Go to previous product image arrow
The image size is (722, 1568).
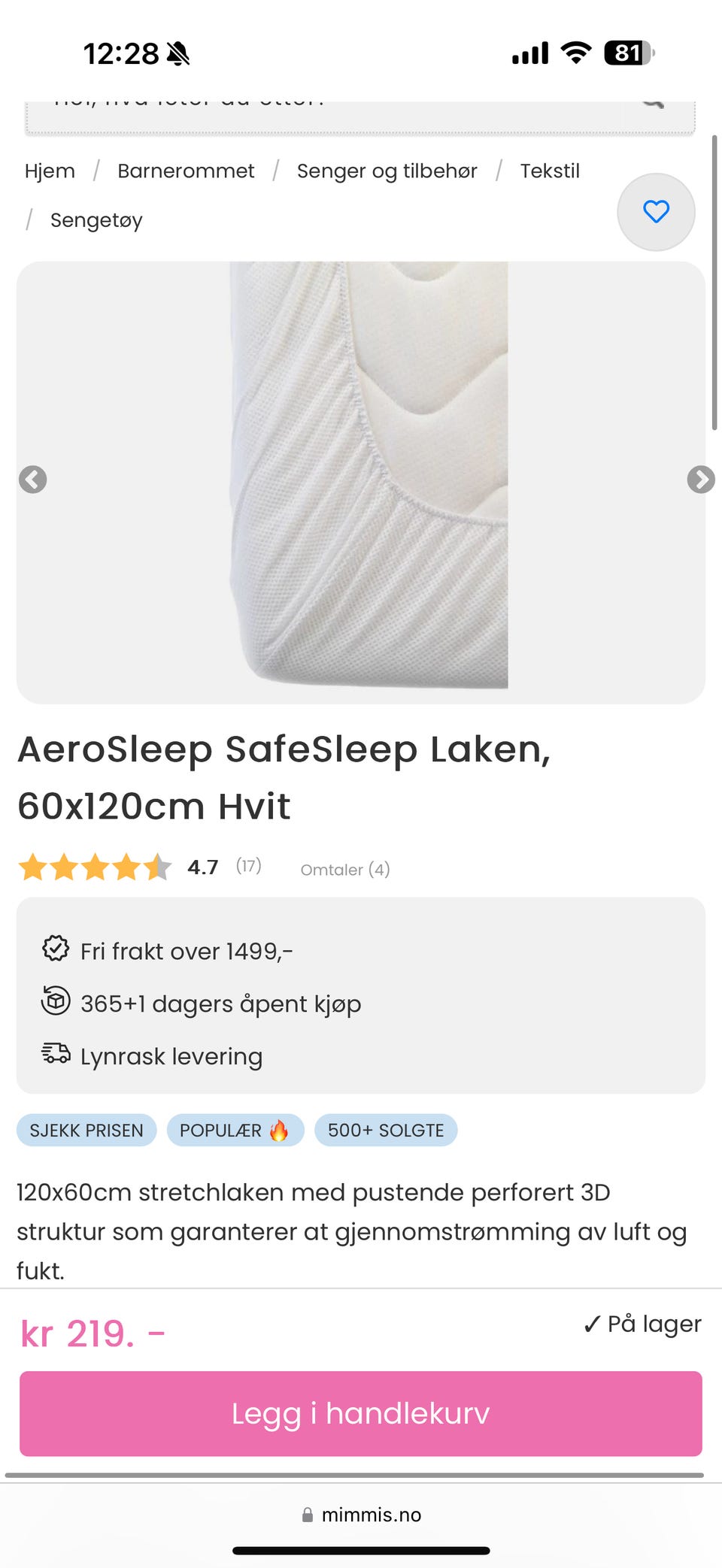coord(32,480)
